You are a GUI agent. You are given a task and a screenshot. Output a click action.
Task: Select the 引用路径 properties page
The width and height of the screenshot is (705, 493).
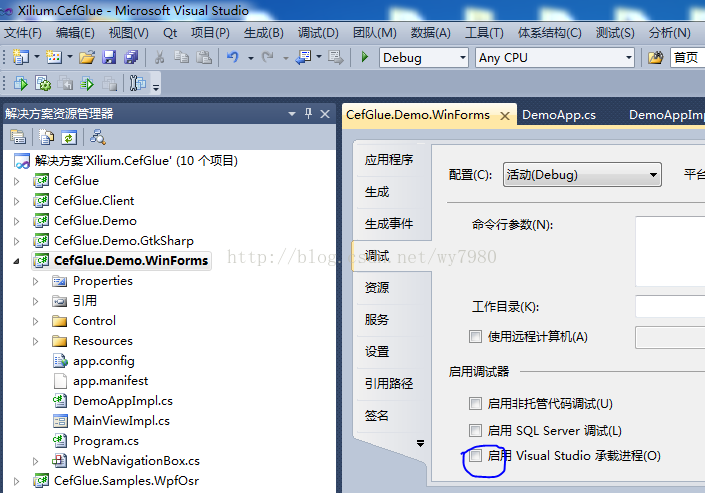[389, 384]
